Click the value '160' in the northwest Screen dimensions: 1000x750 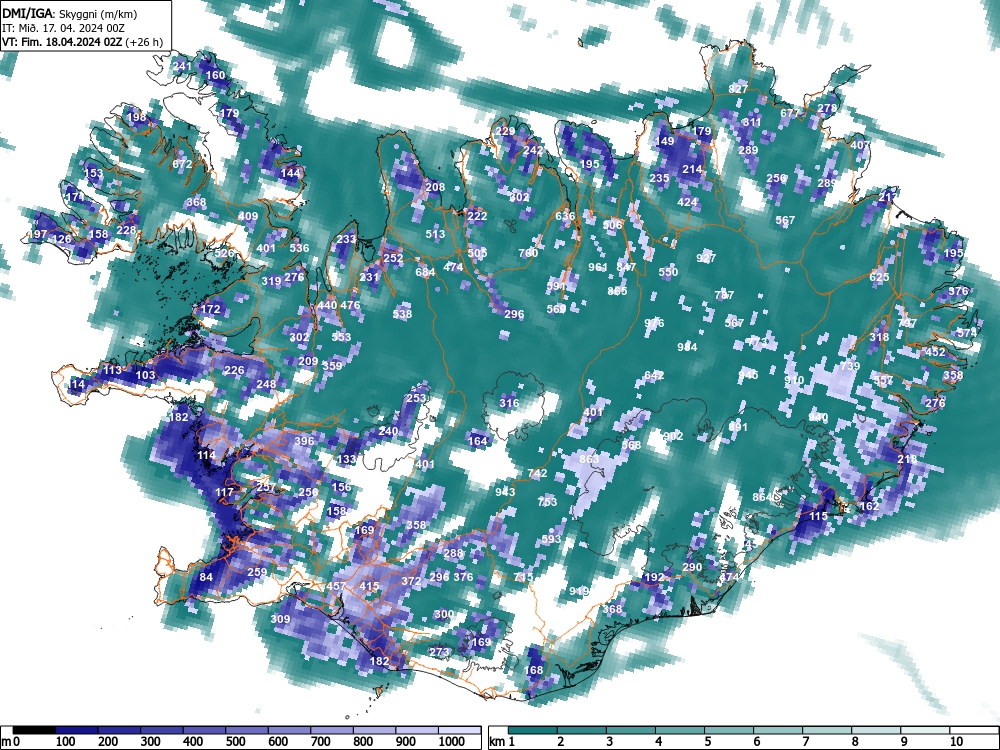[215, 75]
